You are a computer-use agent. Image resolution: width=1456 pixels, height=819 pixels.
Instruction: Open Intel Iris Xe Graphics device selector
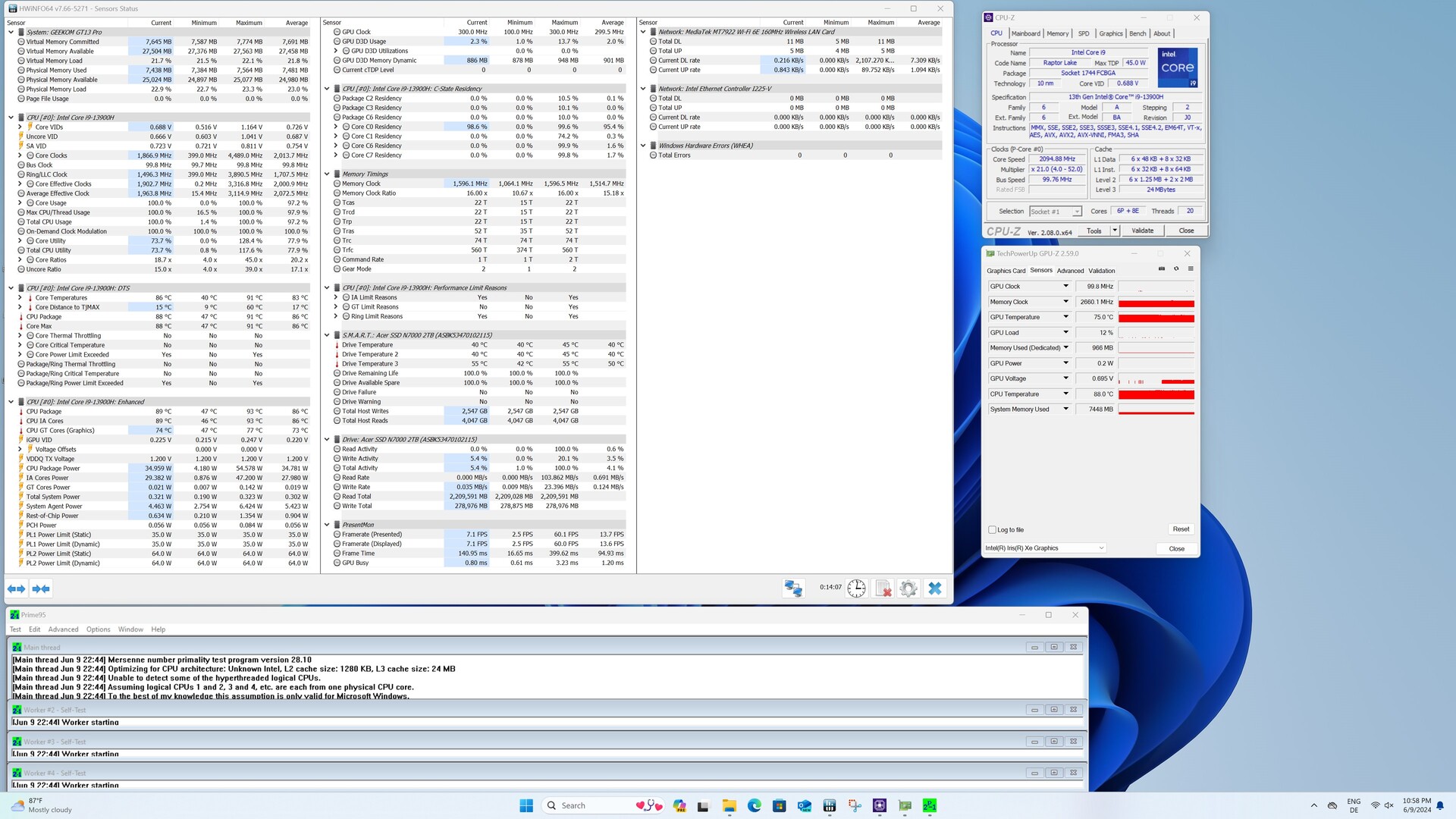(x=1045, y=548)
